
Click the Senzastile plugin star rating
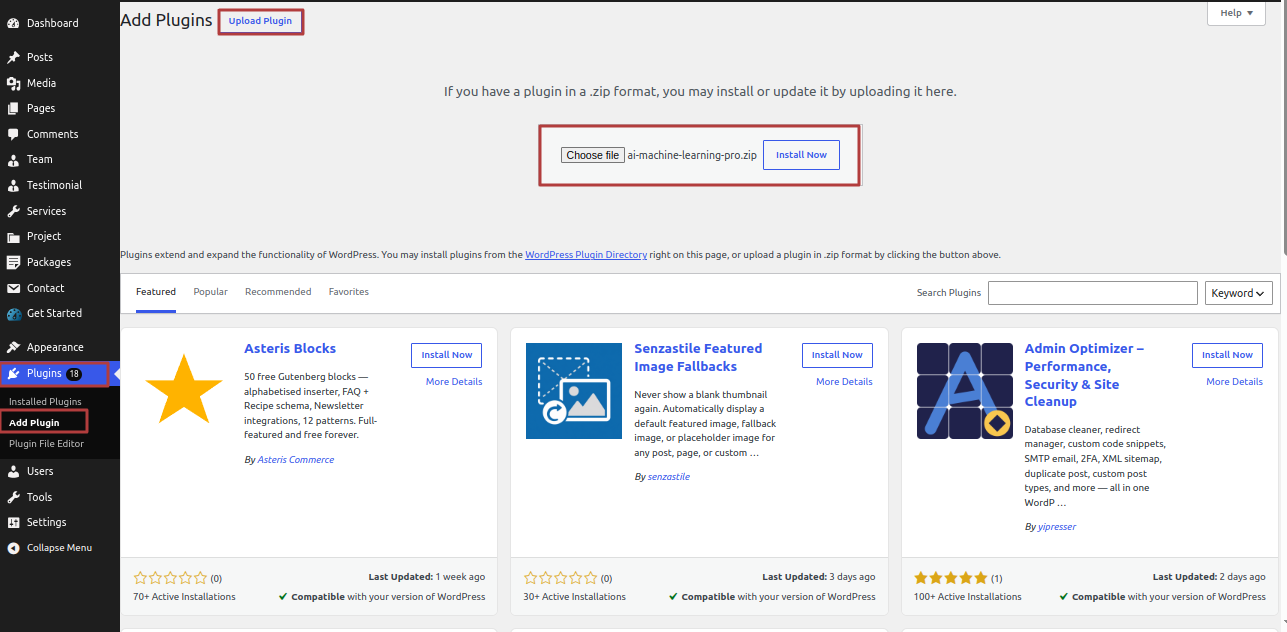pyautogui.click(x=561, y=578)
